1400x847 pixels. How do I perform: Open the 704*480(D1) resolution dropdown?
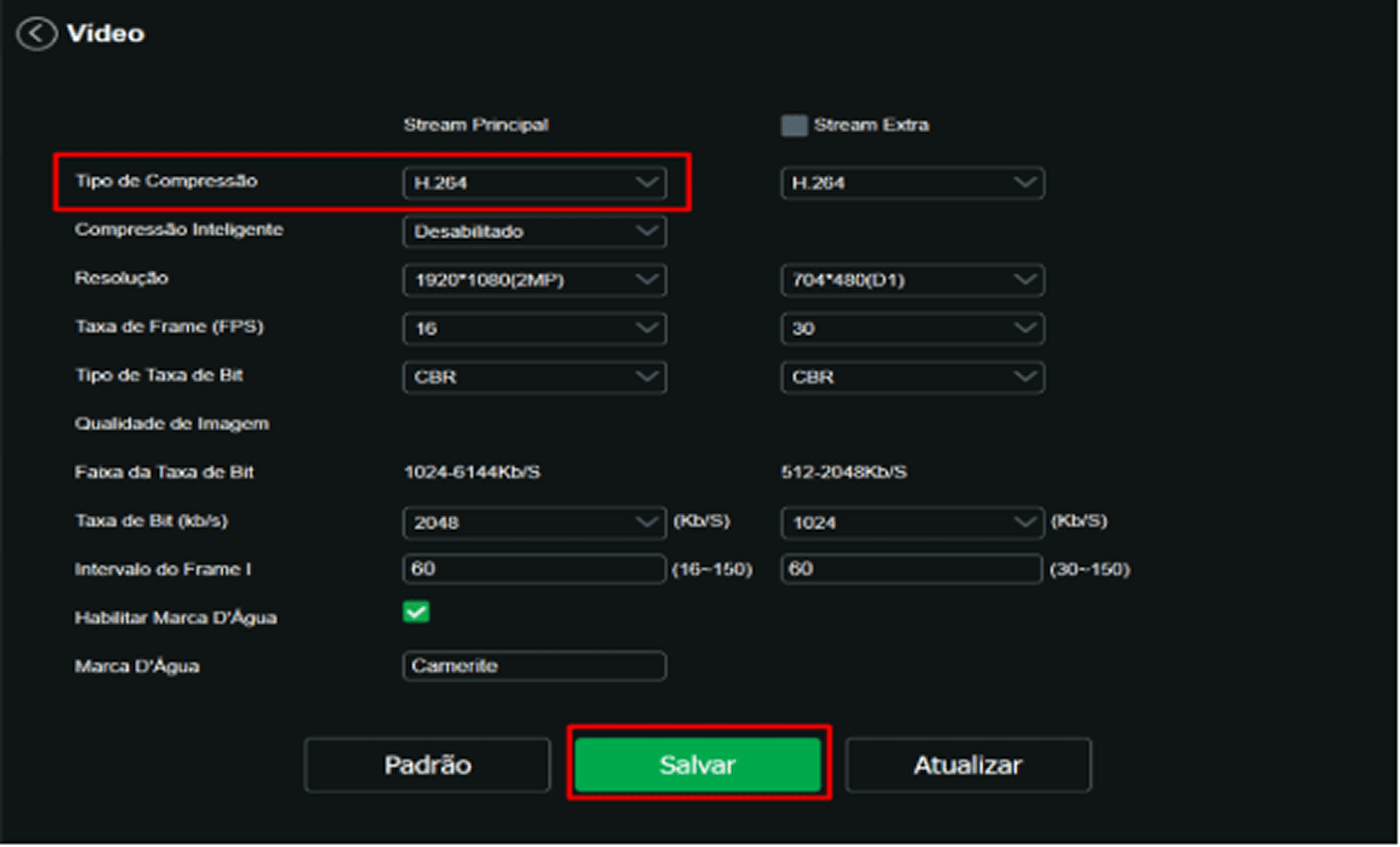[912, 281]
